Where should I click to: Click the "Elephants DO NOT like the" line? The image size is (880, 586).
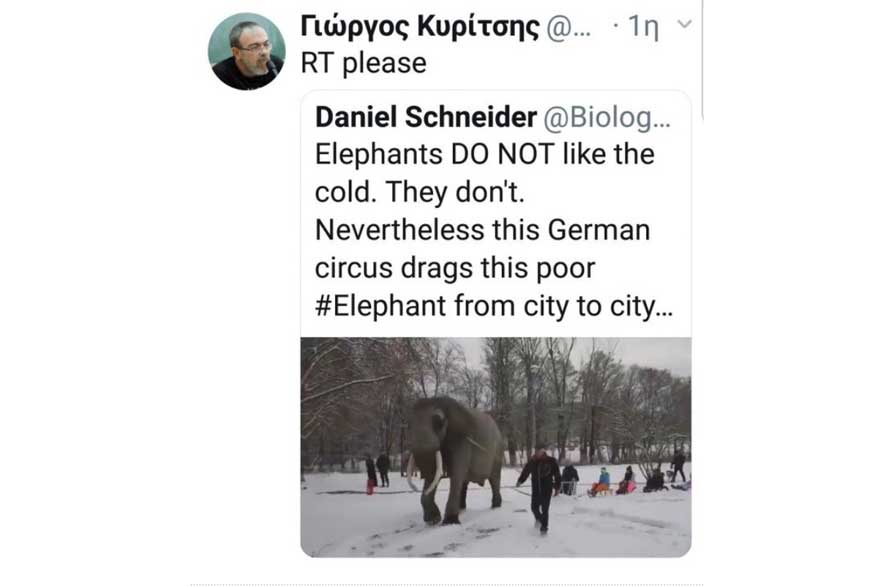(484, 155)
